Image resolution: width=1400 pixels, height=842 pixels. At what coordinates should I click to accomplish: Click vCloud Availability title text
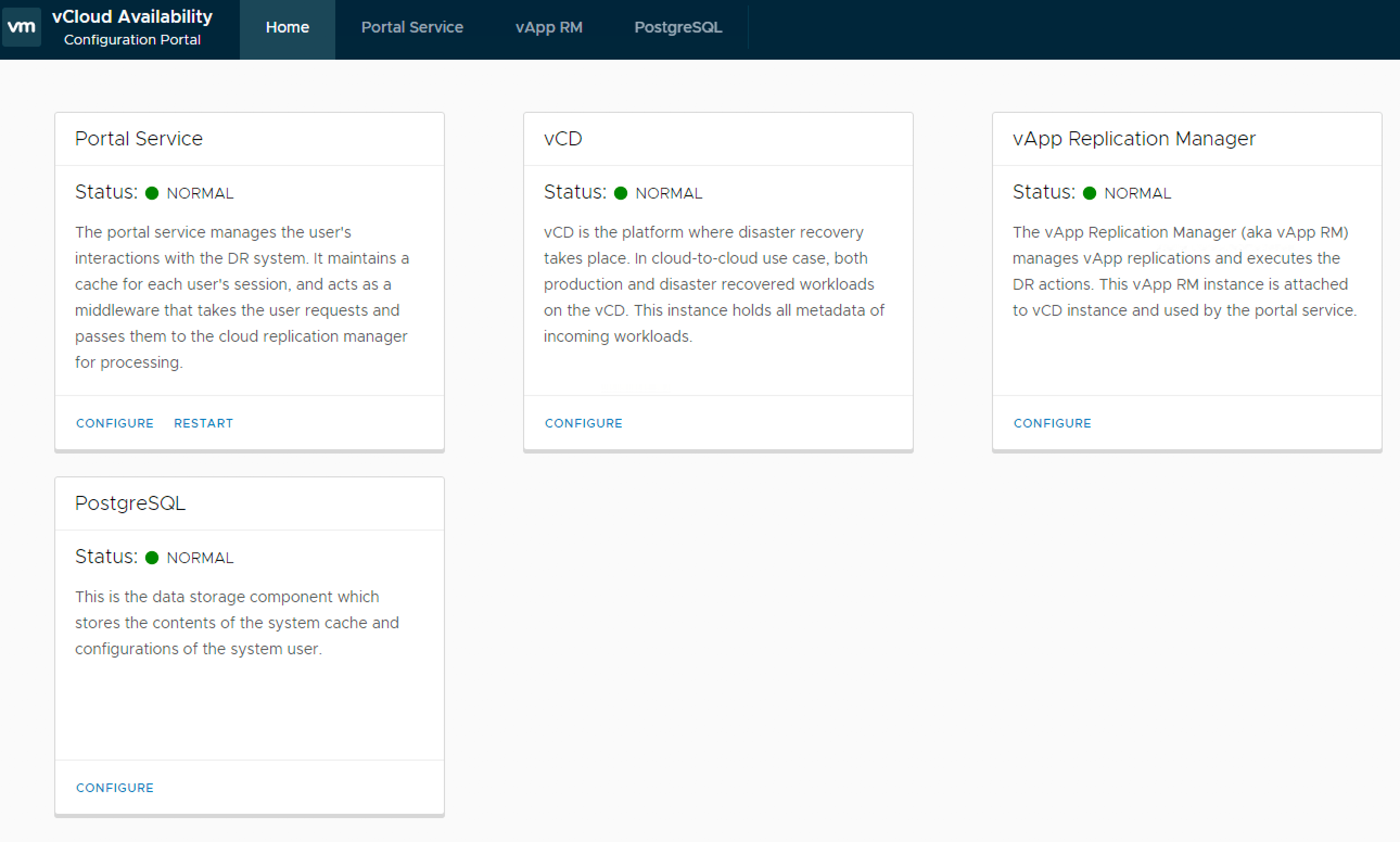[132, 16]
